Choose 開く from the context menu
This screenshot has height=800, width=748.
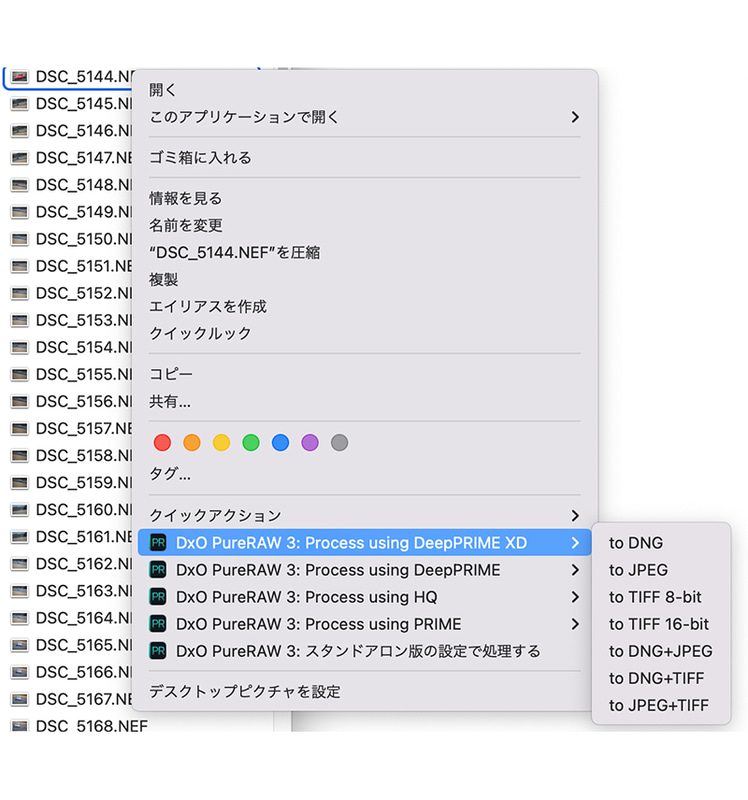163,90
